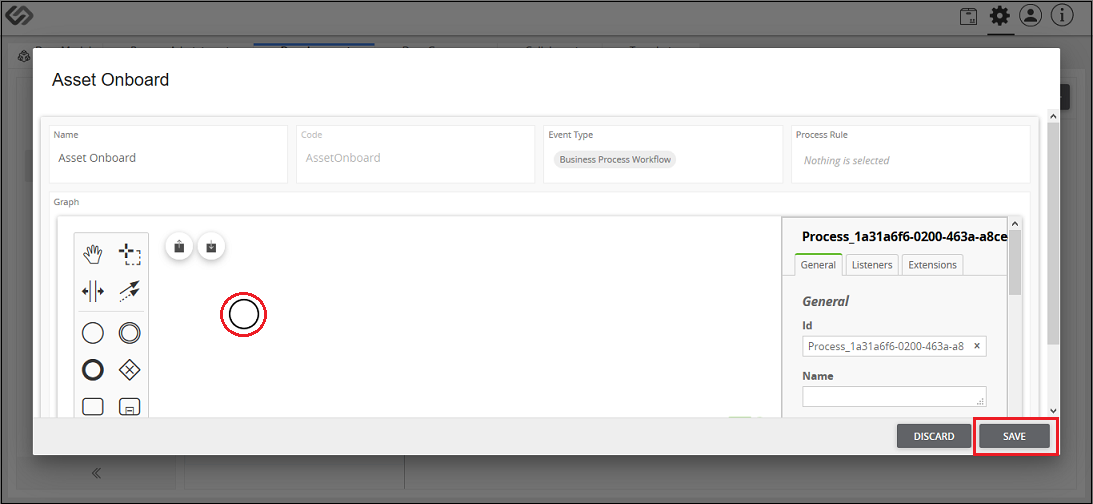Pick the task rounded rectangle in palette
1093x504 pixels.
pos(93,406)
